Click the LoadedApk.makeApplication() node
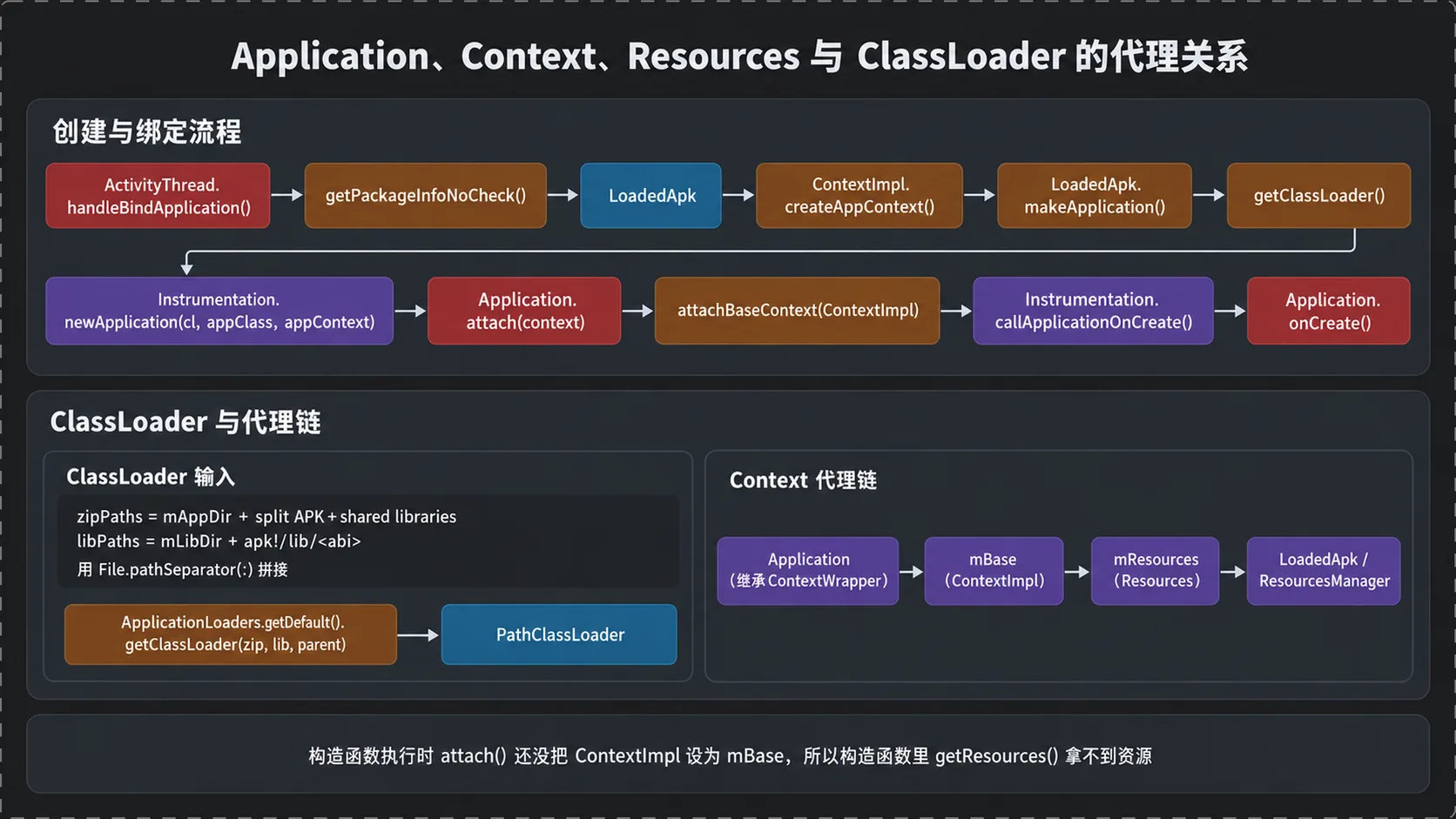1456x819 pixels. coord(1095,196)
